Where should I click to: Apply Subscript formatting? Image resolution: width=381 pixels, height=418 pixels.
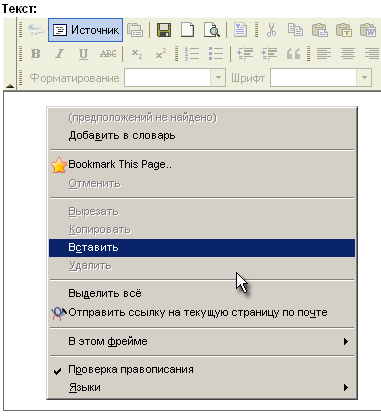(137, 54)
